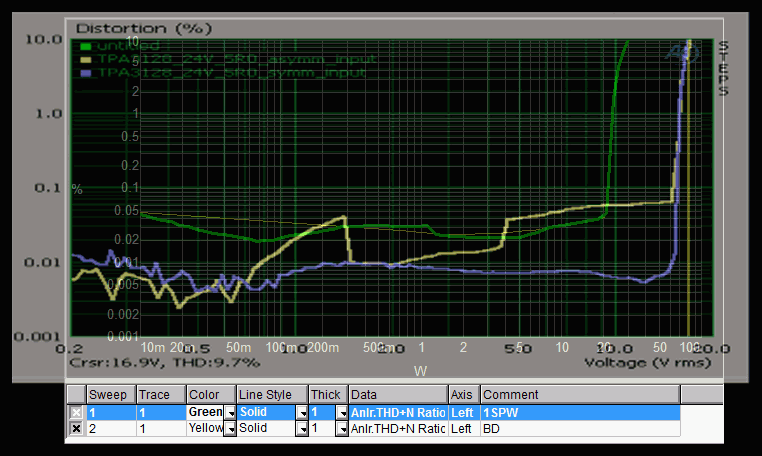
Task: Select the 1SPW comment cell
Action: 580,412
